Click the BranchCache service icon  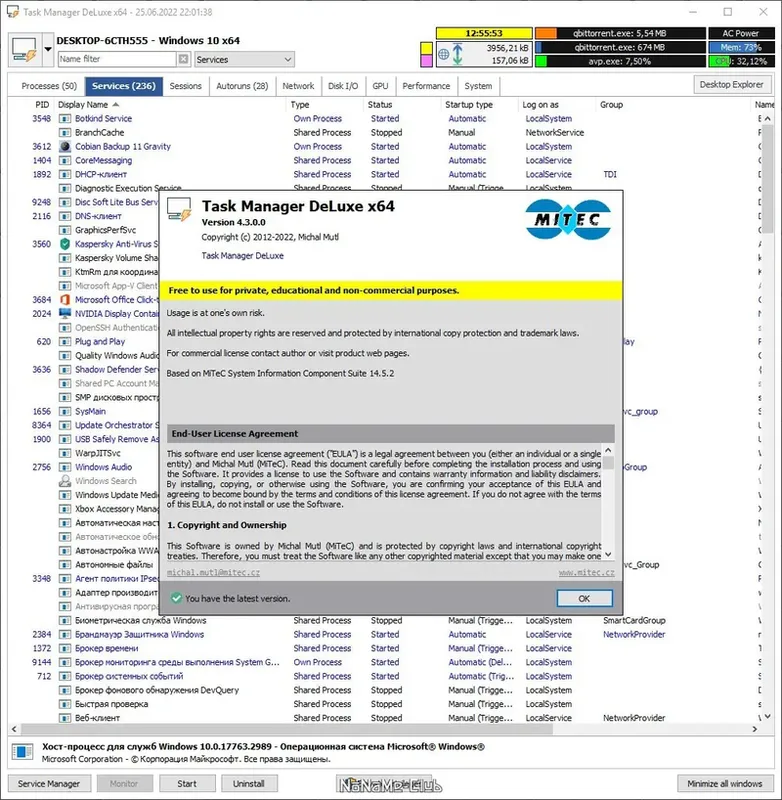tap(65, 133)
